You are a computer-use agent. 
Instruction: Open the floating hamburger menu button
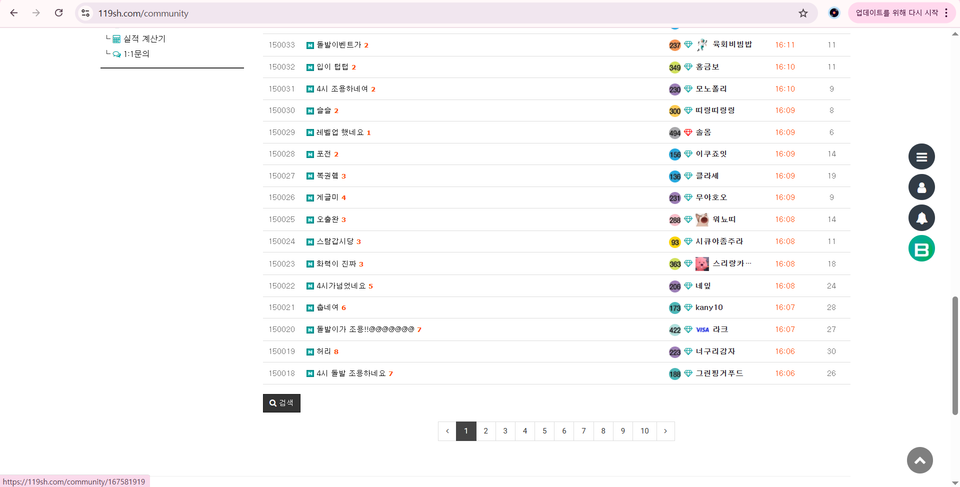tap(921, 156)
